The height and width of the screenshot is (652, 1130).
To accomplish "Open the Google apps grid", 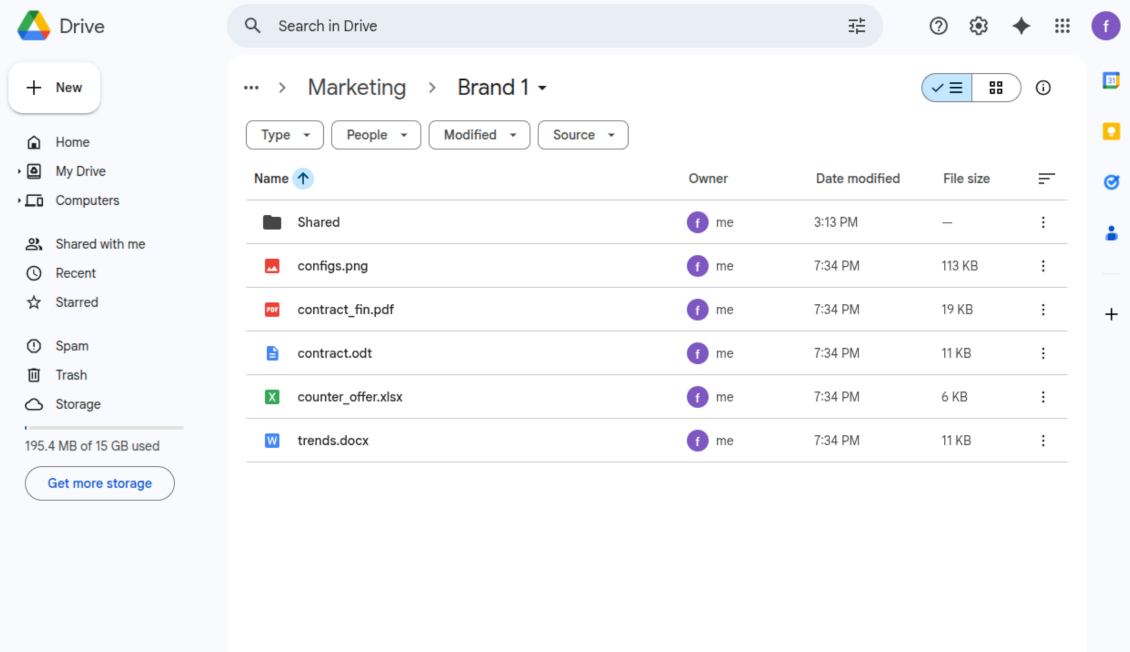I will tap(1062, 26).
